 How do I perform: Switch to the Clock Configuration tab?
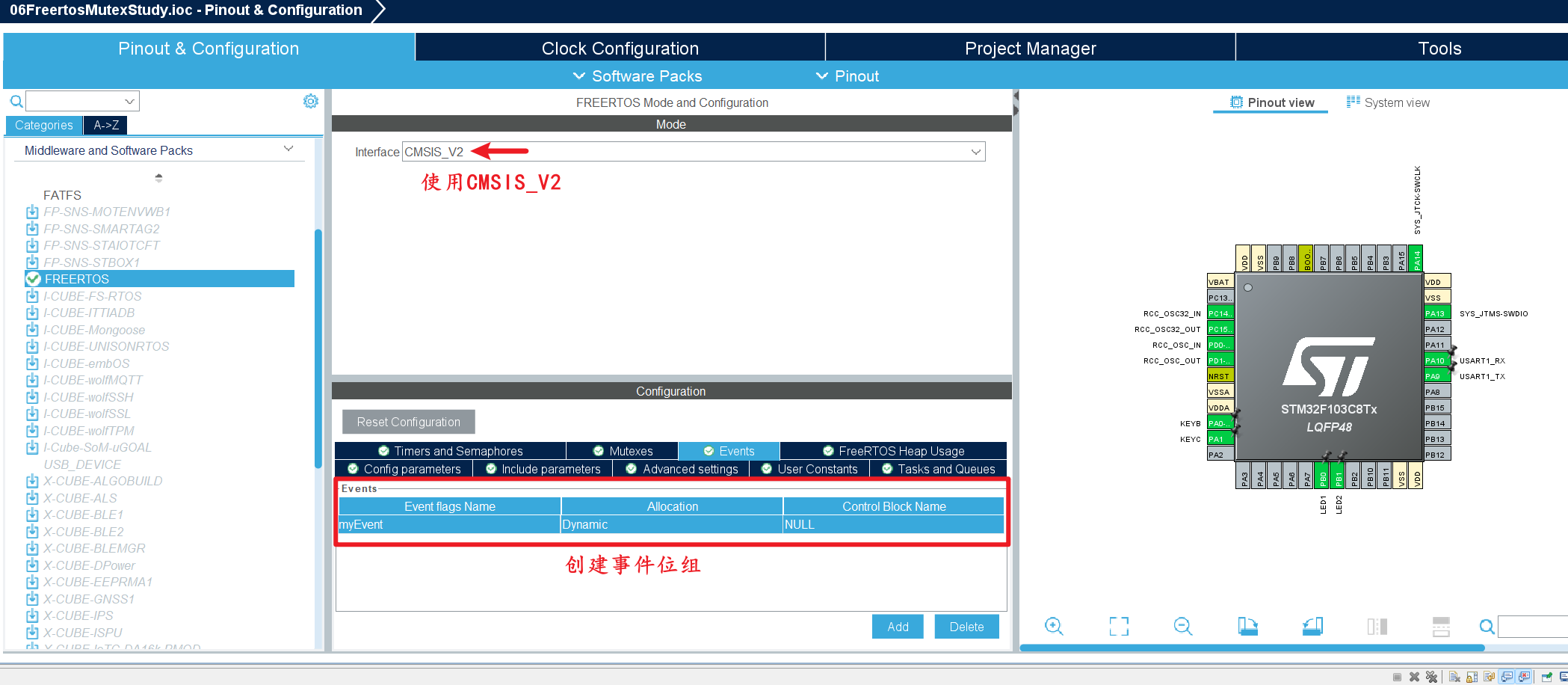pyautogui.click(x=620, y=49)
